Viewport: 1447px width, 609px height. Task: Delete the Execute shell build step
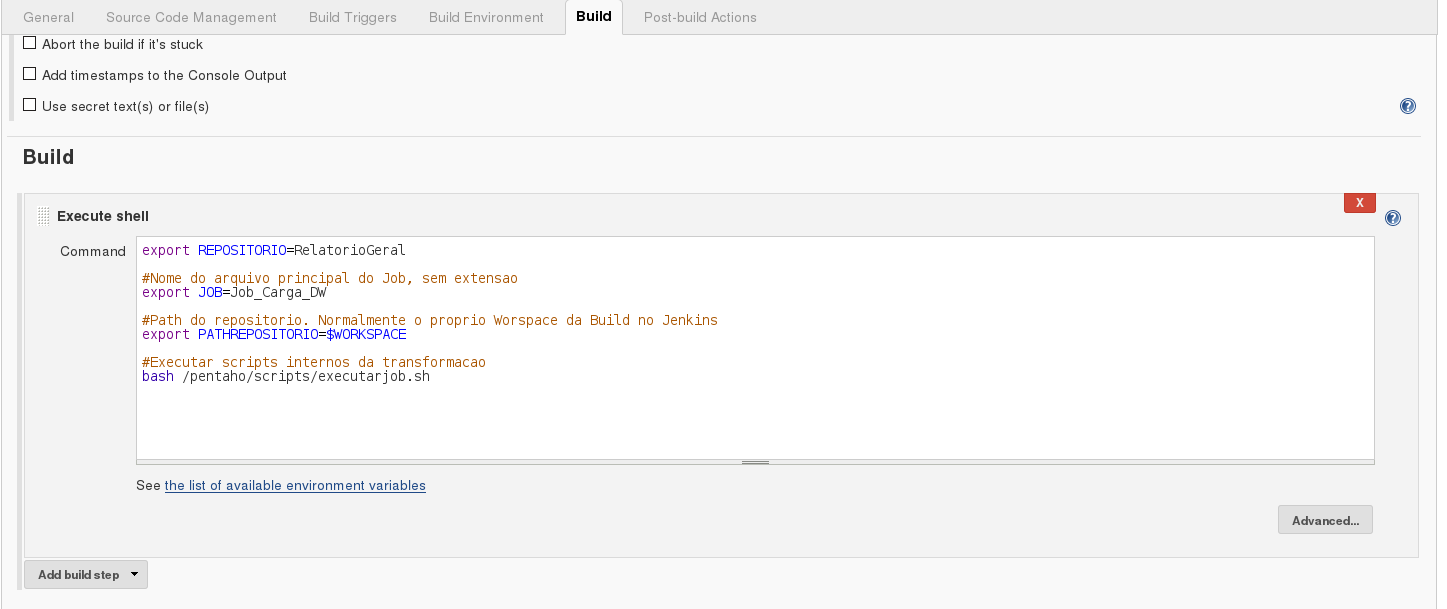1359,203
